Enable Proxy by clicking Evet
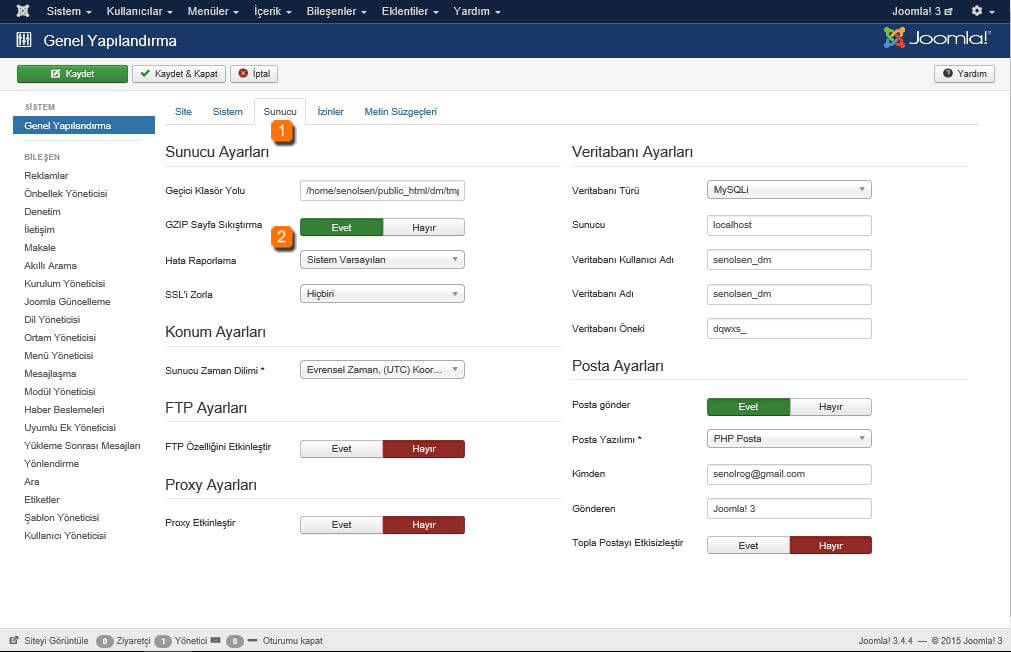Screen dimensions: 1011x652 tap(341, 525)
